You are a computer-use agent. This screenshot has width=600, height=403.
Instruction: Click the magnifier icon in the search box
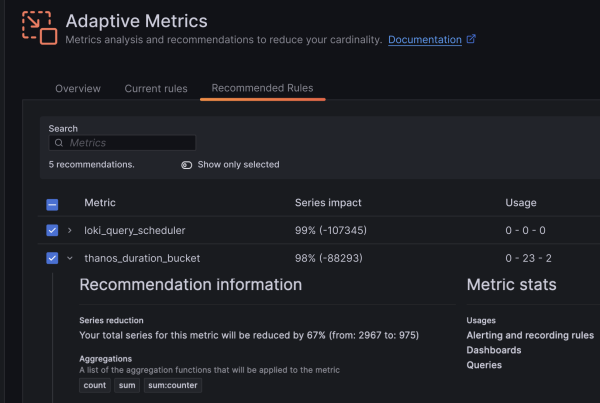tap(59, 143)
